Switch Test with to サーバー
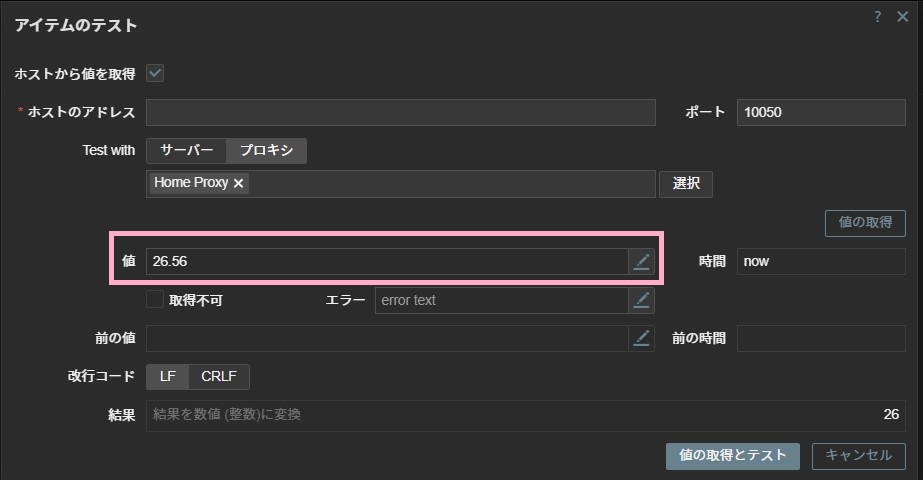 (x=187, y=150)
